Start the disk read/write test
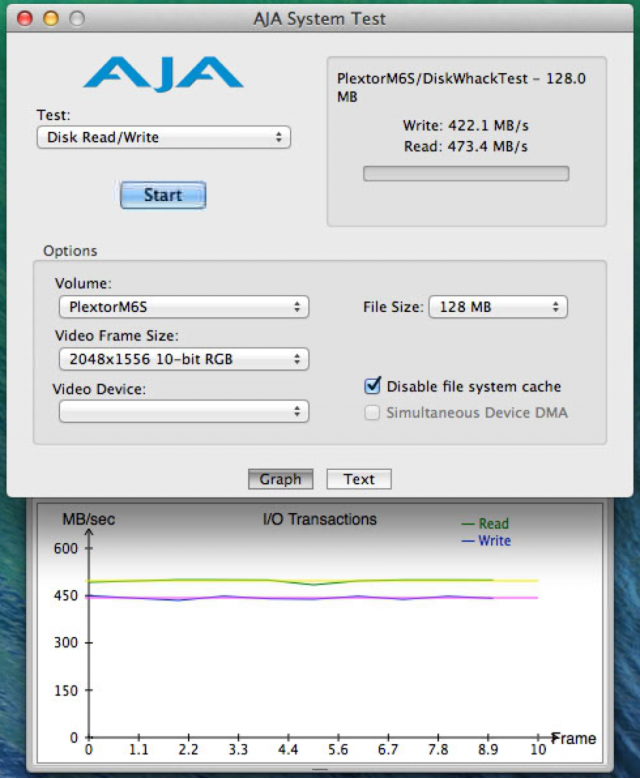Screen dimensions: 640x779 point(163,195)
